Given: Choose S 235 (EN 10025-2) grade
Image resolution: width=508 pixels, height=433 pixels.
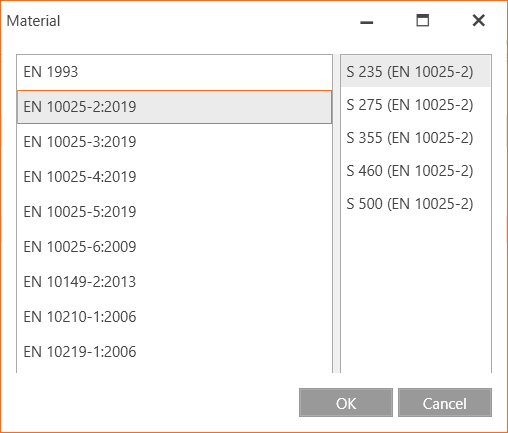Looking at the screenshot, I should click(x=415, y=72).
